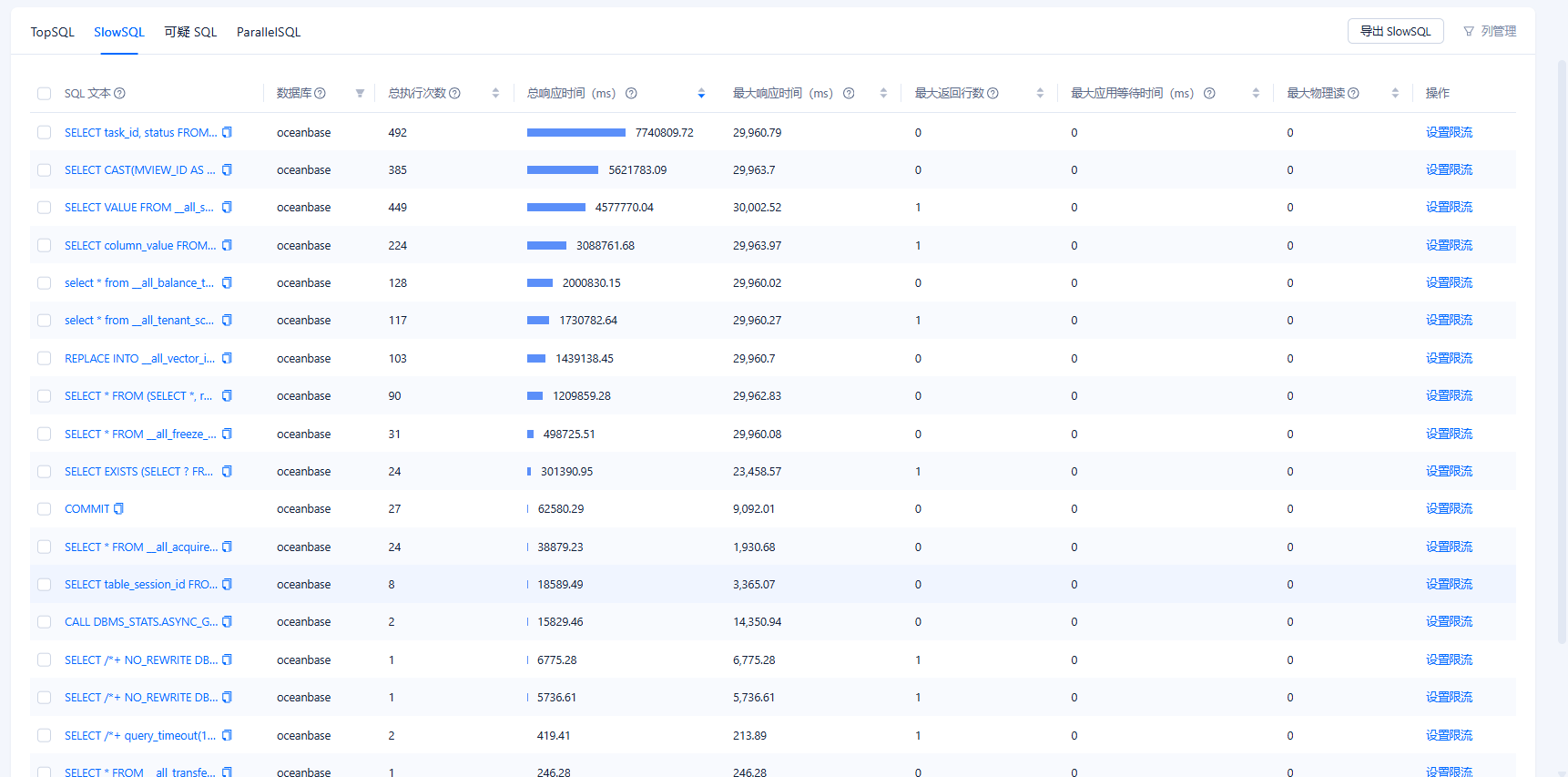The height and width of the screenshot is (777, 1568).
Task: Click help icon beside 最大返回行数
Action: pos(993,94)
